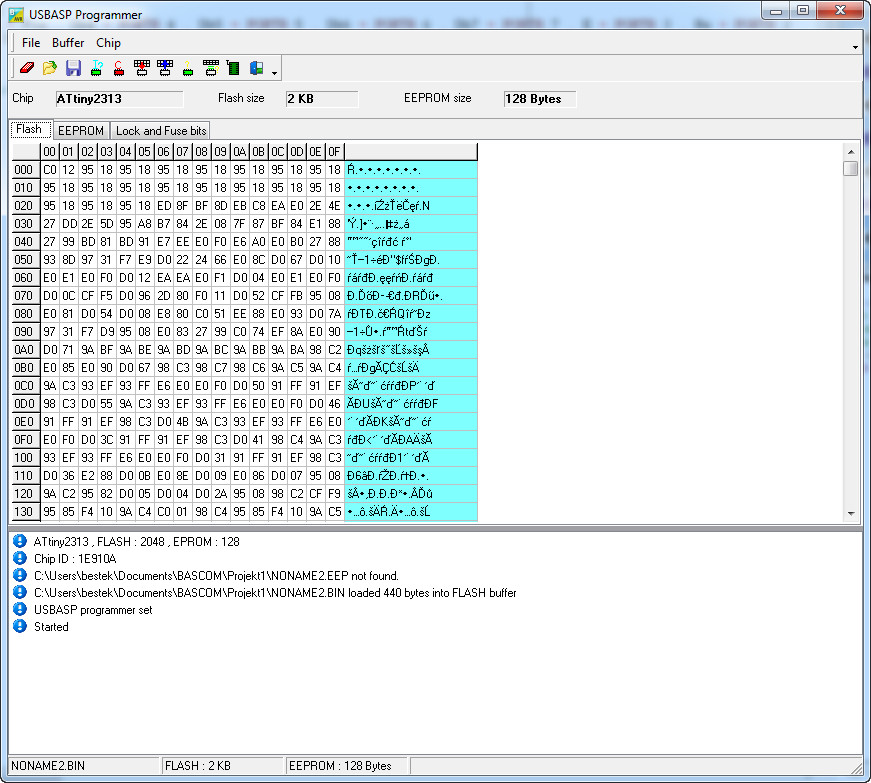
Task: Click hex grid scroll up arrow
Action: point(850,152)
